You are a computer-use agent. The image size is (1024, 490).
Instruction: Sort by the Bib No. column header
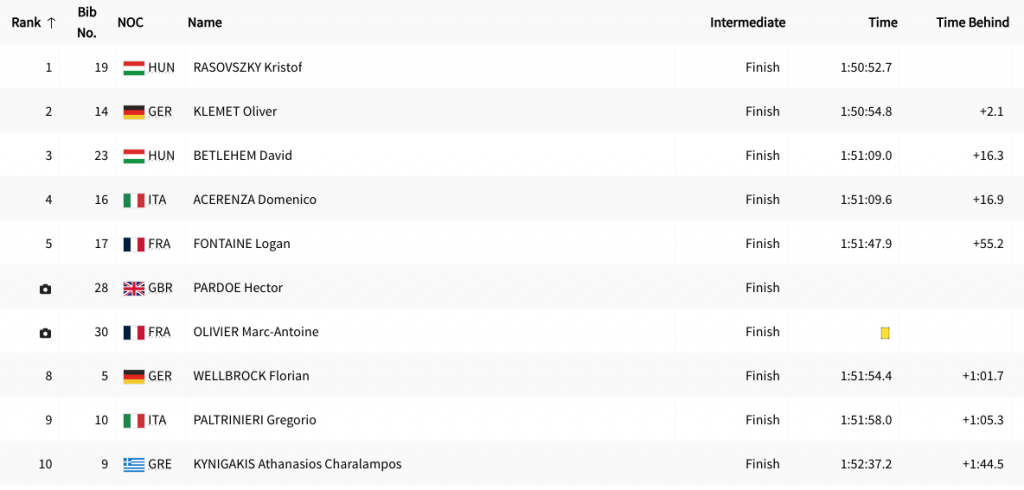coord(87,22)
